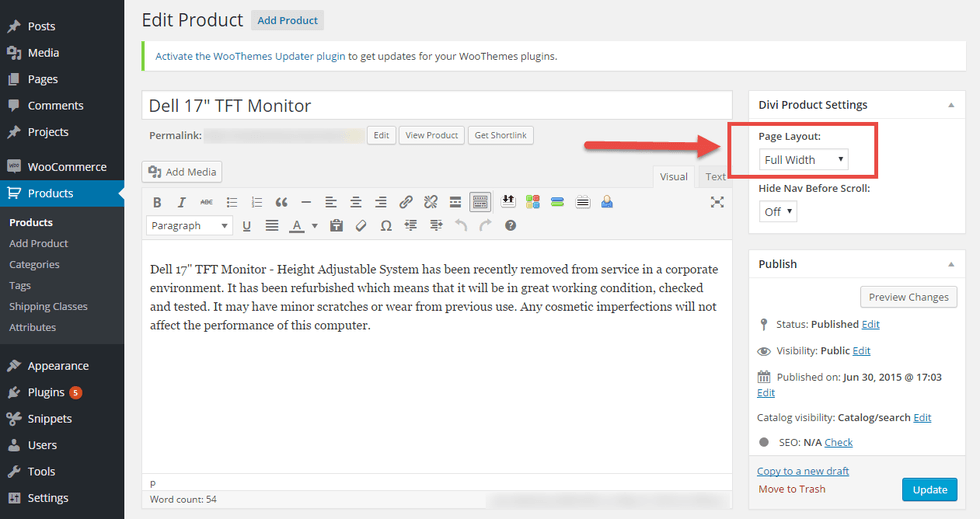Click the tabs shortcode icon in toolbar
Screen dimensions: 980x519
pos(582,201)
